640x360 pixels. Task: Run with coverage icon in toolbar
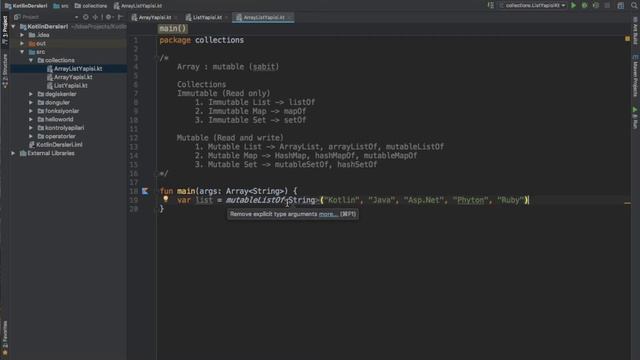[x=596, y=5]
